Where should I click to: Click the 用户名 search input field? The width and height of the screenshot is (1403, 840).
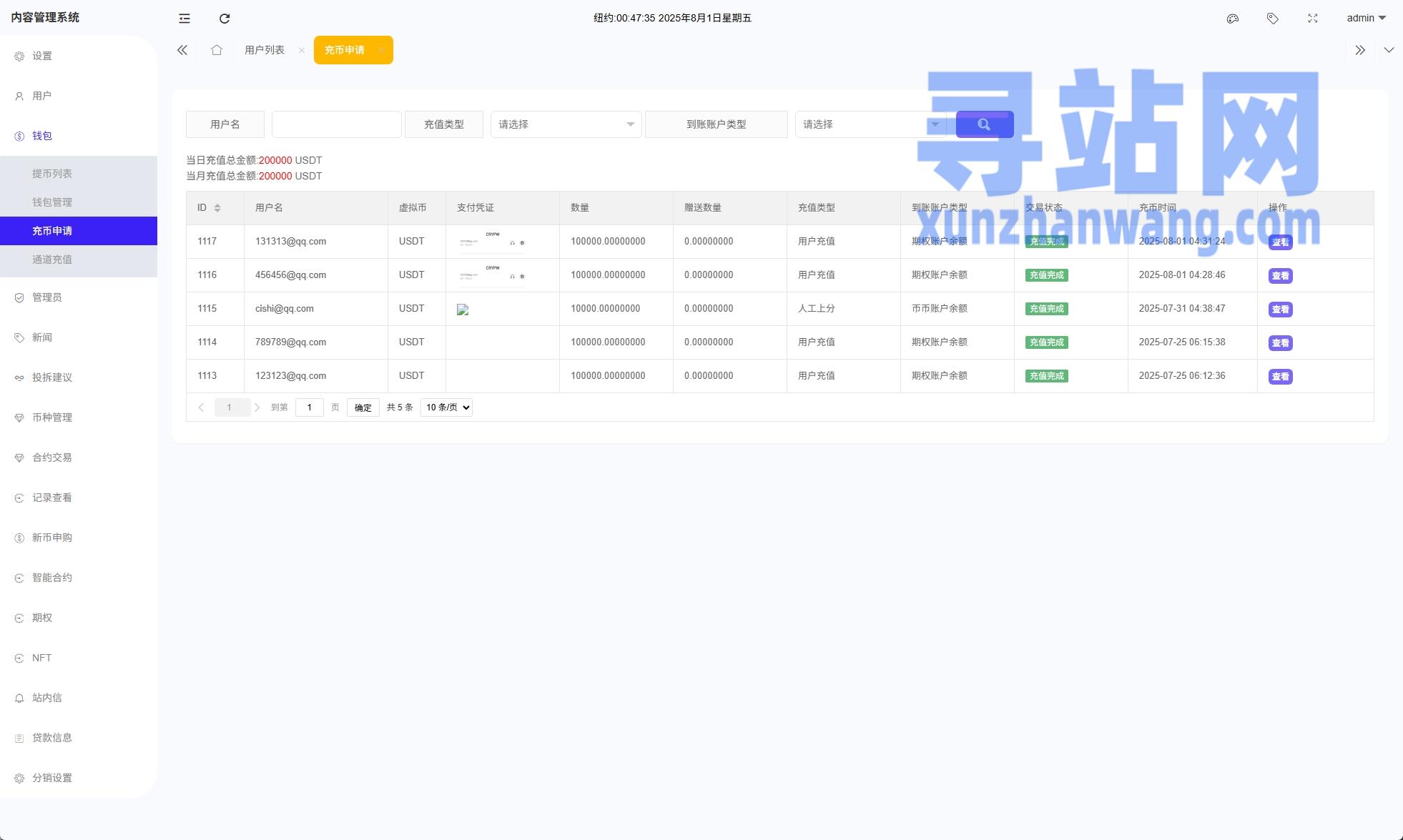point(336,124)
